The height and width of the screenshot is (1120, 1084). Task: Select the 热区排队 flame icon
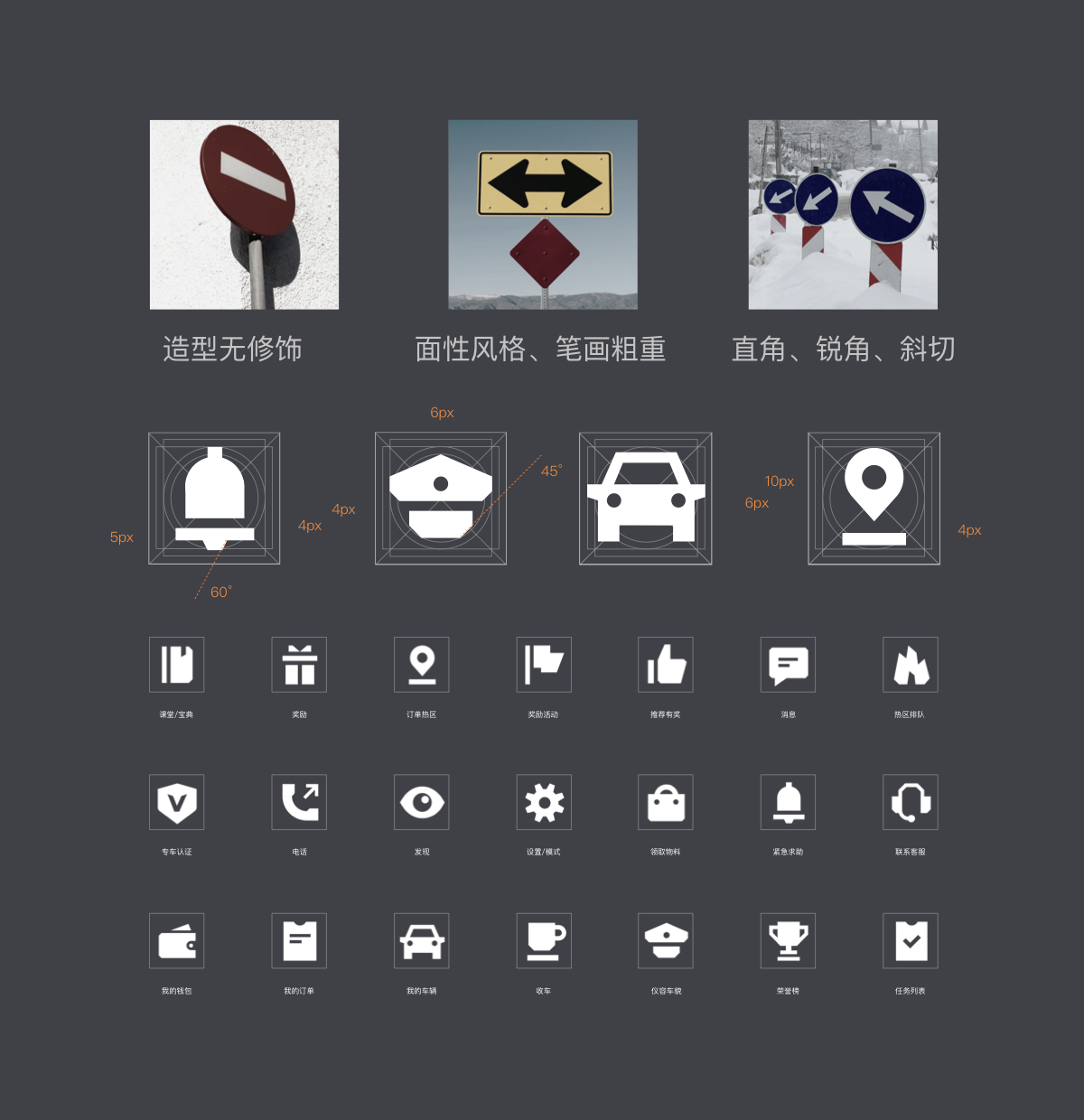(x=911, y=665)
